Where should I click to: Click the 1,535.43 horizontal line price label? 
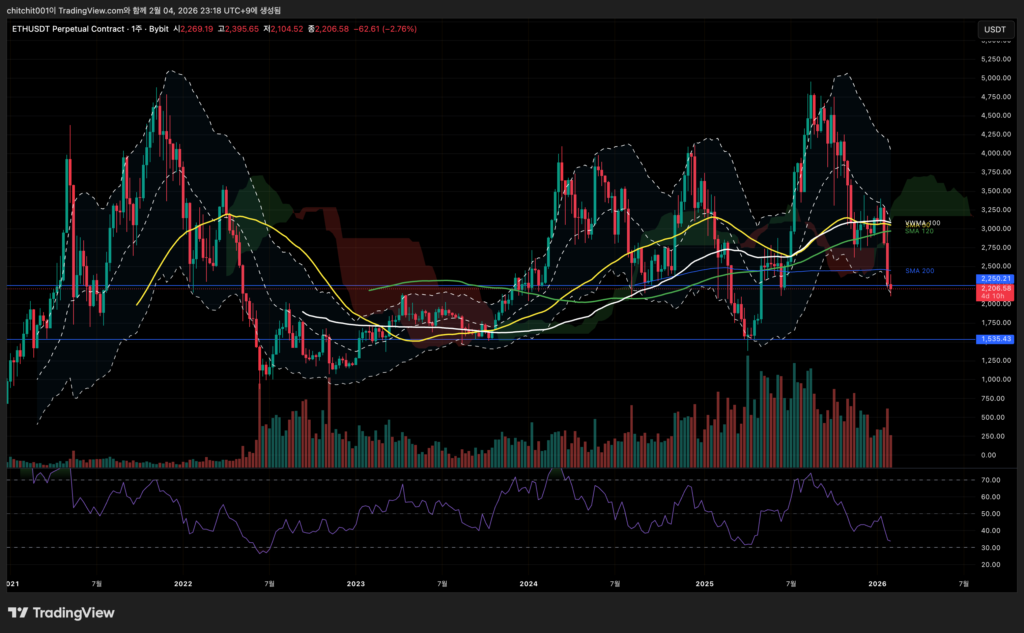[x=993, y=340]
